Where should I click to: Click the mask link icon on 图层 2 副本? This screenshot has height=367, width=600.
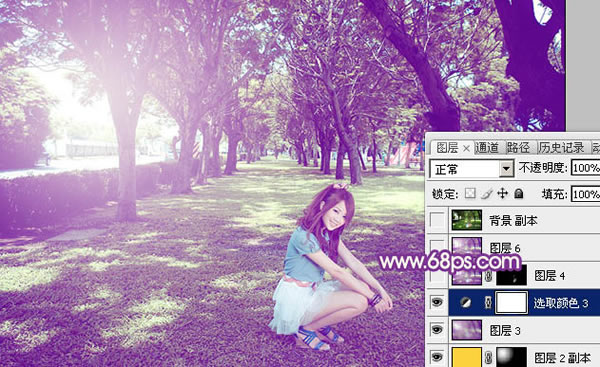coord(488,358)
